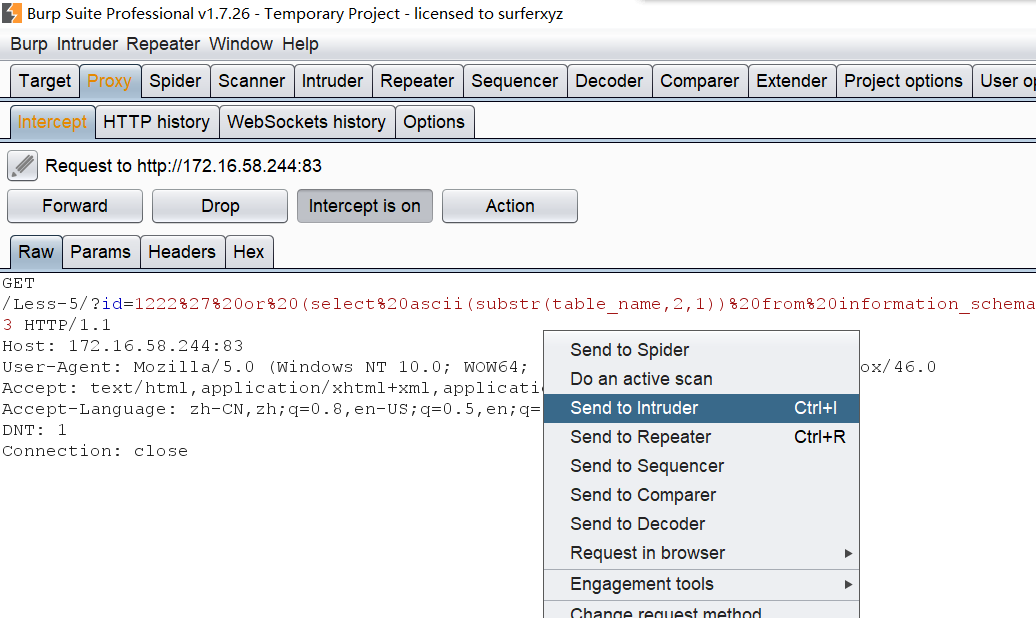Open the HTTP history sub-tab
The height and width of the screenshot is (618, 1036).
click(x=157, y=122)
